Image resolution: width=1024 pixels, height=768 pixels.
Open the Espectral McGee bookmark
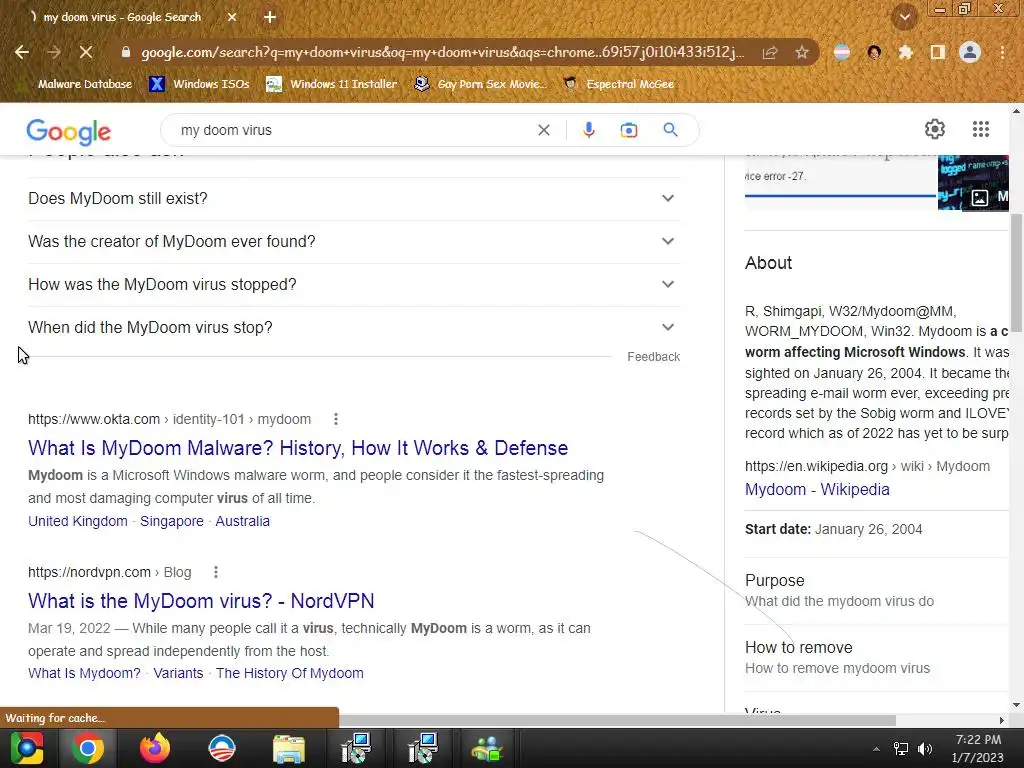coord(618,84)
